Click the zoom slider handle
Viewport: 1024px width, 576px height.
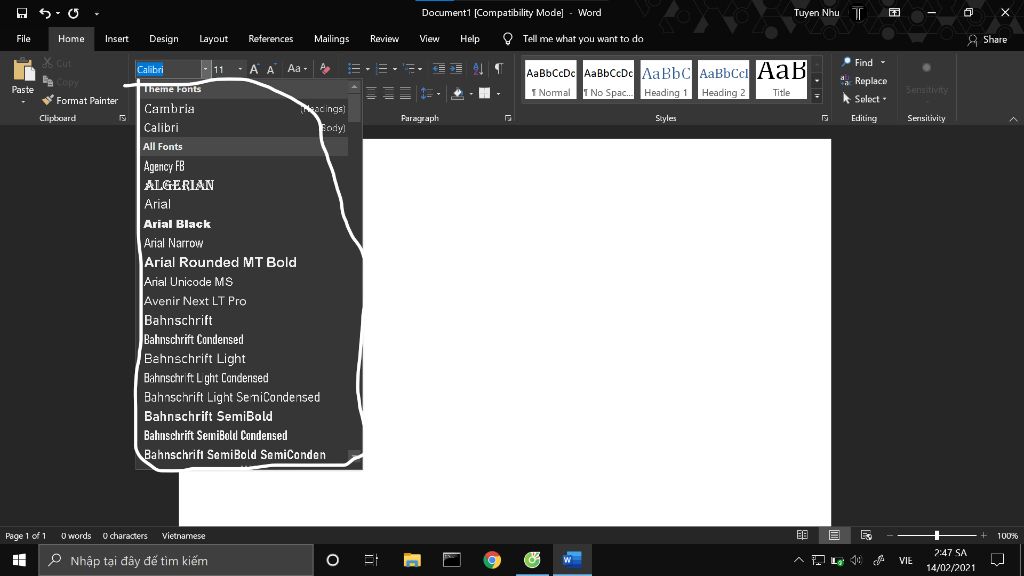[936, 536]
